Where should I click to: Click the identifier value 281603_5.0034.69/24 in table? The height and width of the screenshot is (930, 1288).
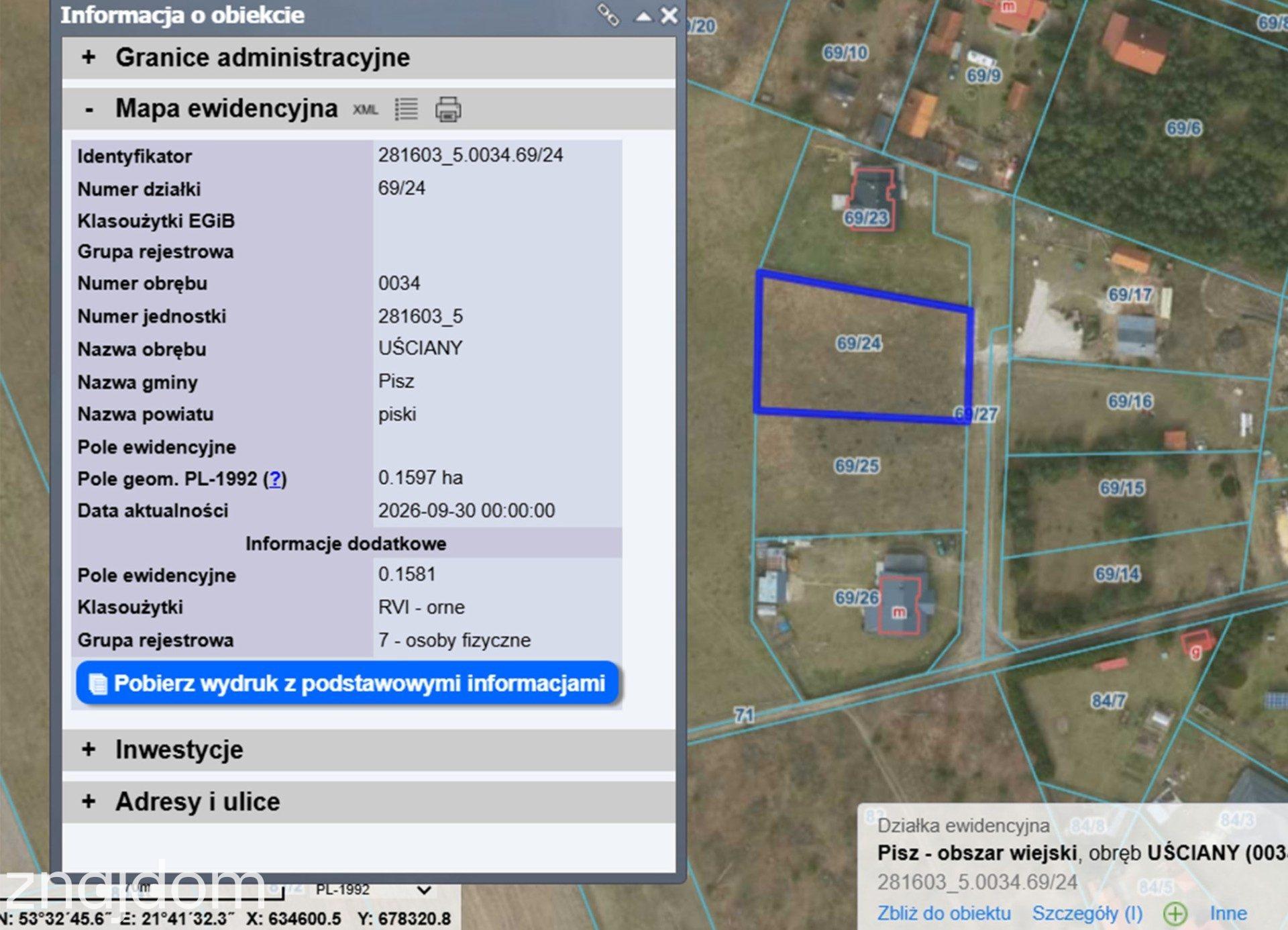click(x=471, y=156)
